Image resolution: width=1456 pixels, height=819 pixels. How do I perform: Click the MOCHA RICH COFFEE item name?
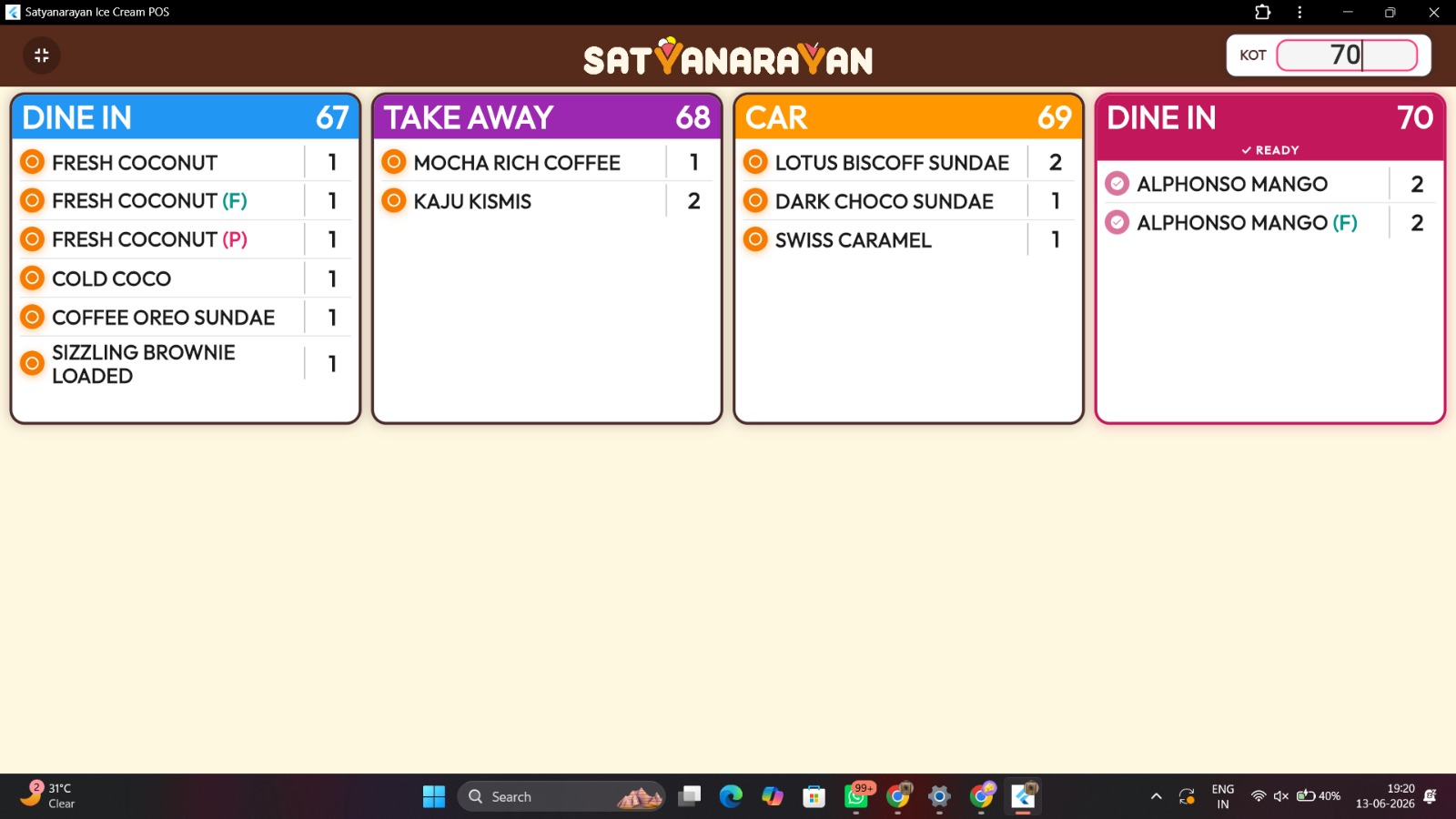pos(517,162)
